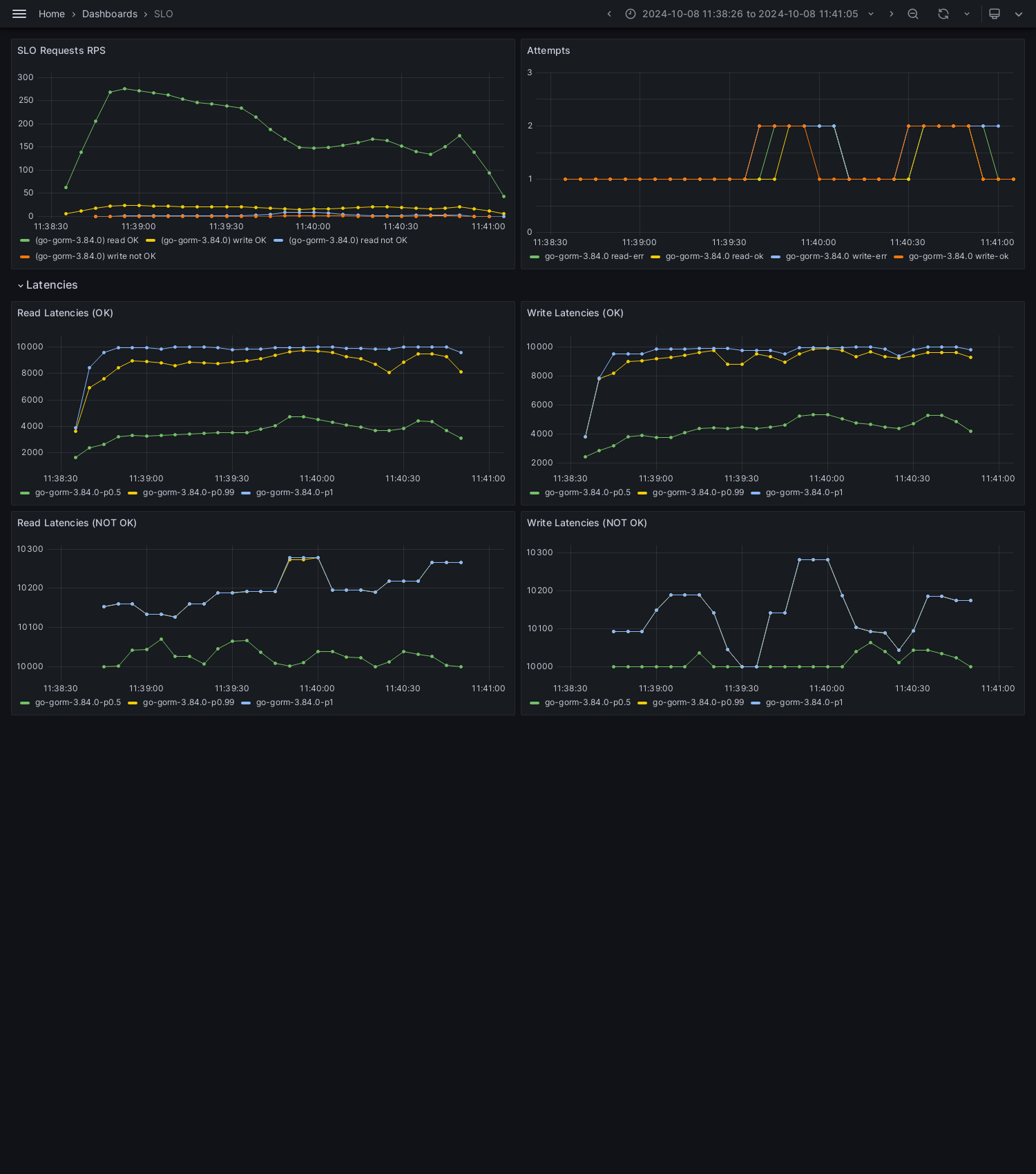Image resolution: width=1036 pixels, height=1174 pixels.
Task: Toggle p0.5 series in Read Latencies (NOT OK) legend
Action: [x=78, y=702]
